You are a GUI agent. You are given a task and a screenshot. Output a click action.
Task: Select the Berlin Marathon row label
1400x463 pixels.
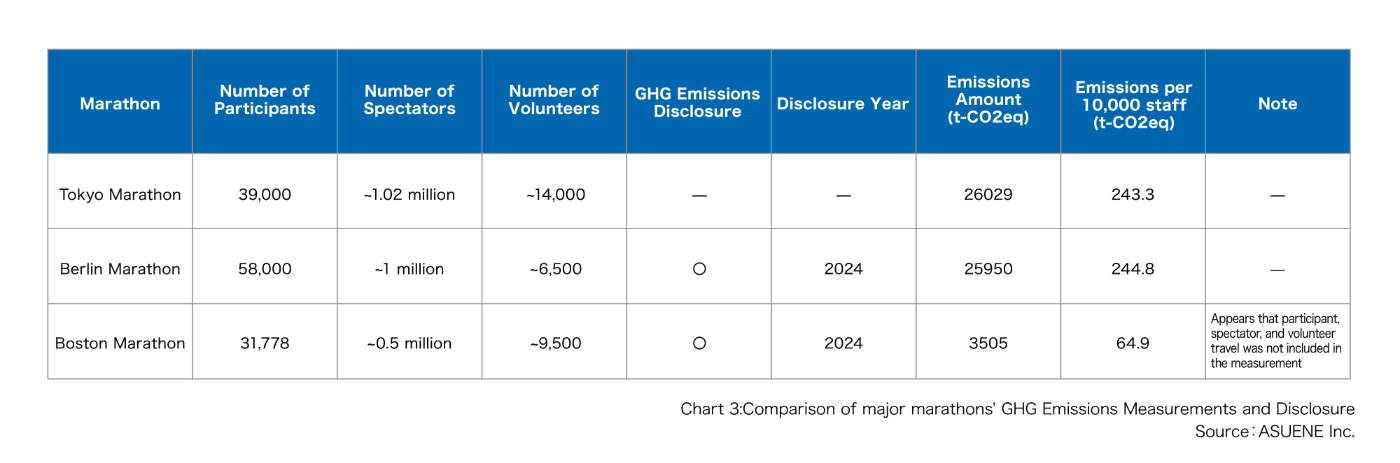click(x=120, y=269)
